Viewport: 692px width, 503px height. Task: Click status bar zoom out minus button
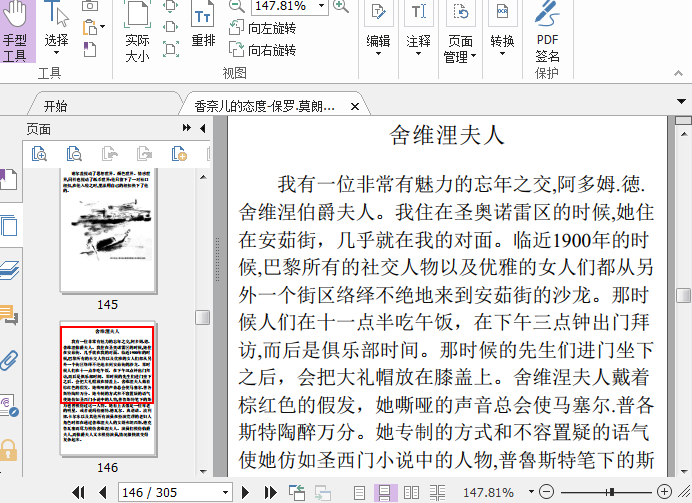[x=547, y=492]
